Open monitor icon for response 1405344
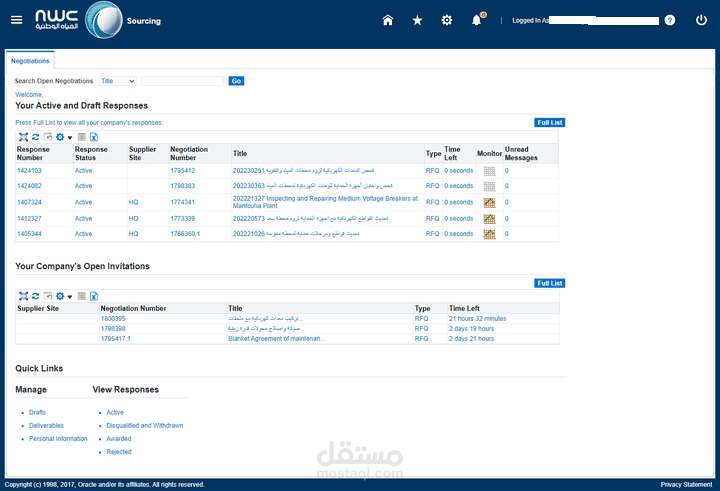The image size is (720, 491). [x=489, y=234]
